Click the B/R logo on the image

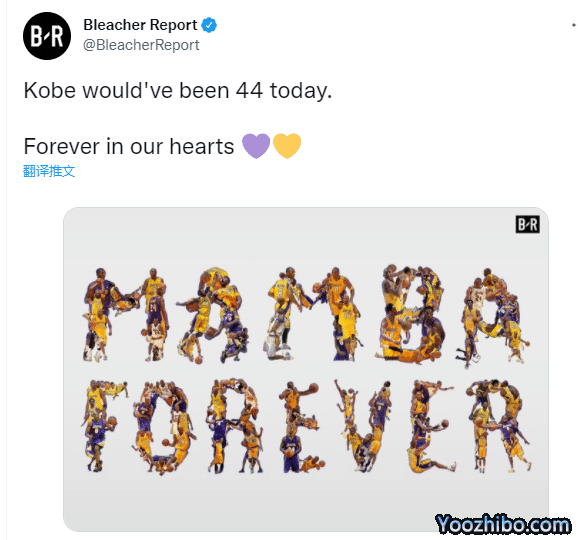(x=527, y=224)
